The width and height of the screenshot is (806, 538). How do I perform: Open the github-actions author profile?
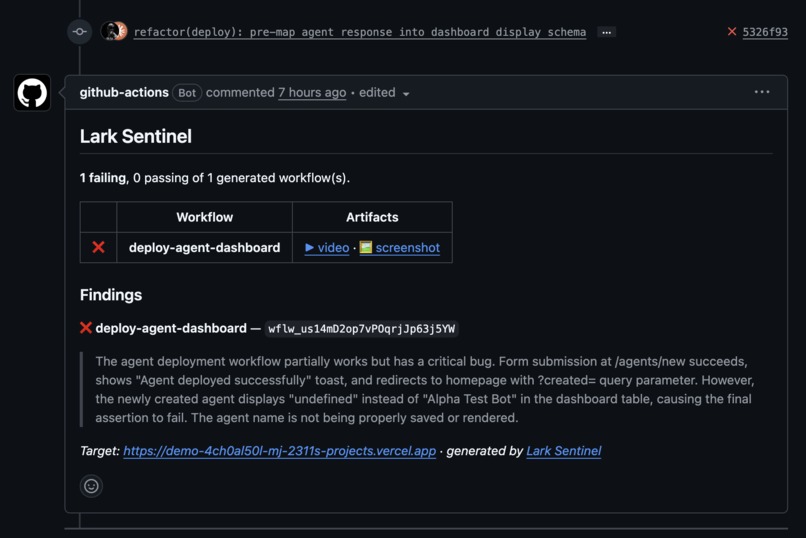tap(124, 92)
